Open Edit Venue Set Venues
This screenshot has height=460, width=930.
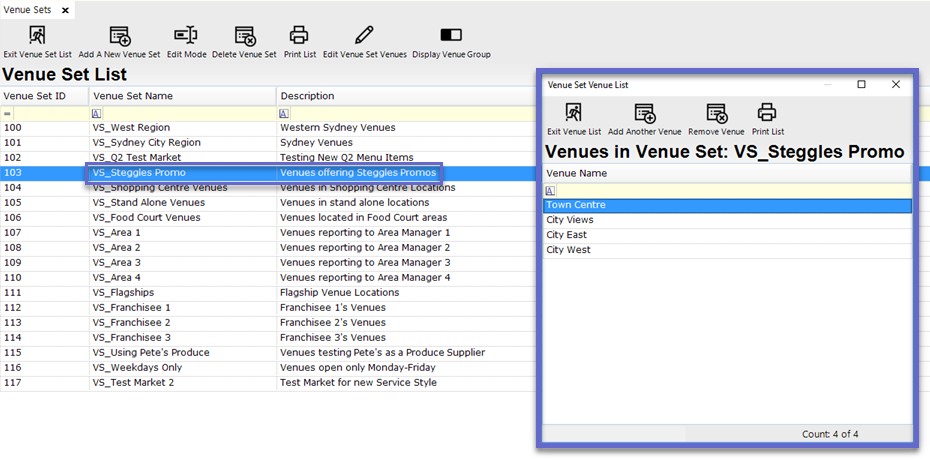point(364,37)
